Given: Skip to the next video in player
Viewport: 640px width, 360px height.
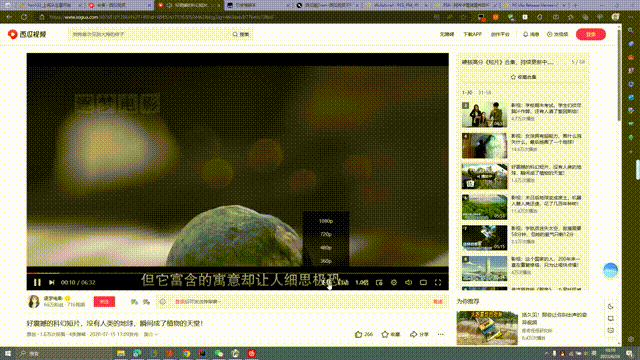Looking at the screenshot, I should coord(51,282).
